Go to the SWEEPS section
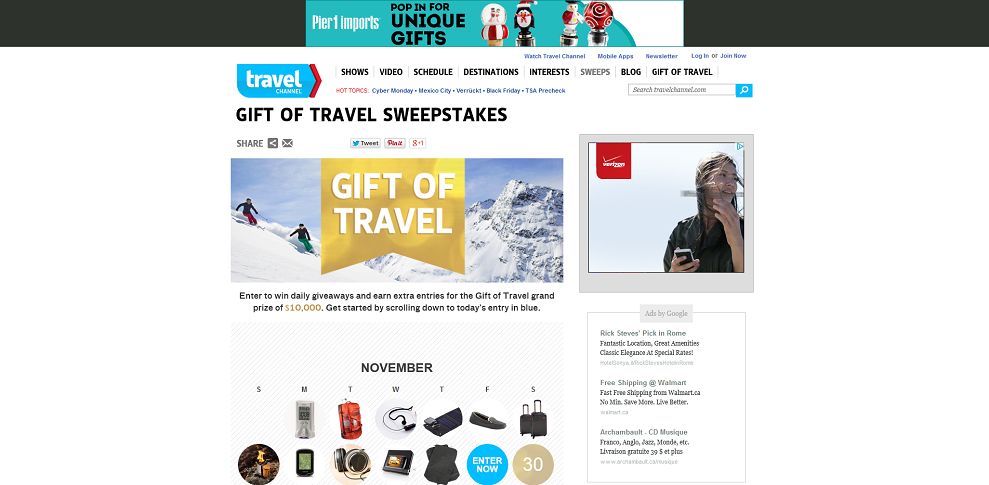Viewport: 989px width, 485px height. point(595,72)
